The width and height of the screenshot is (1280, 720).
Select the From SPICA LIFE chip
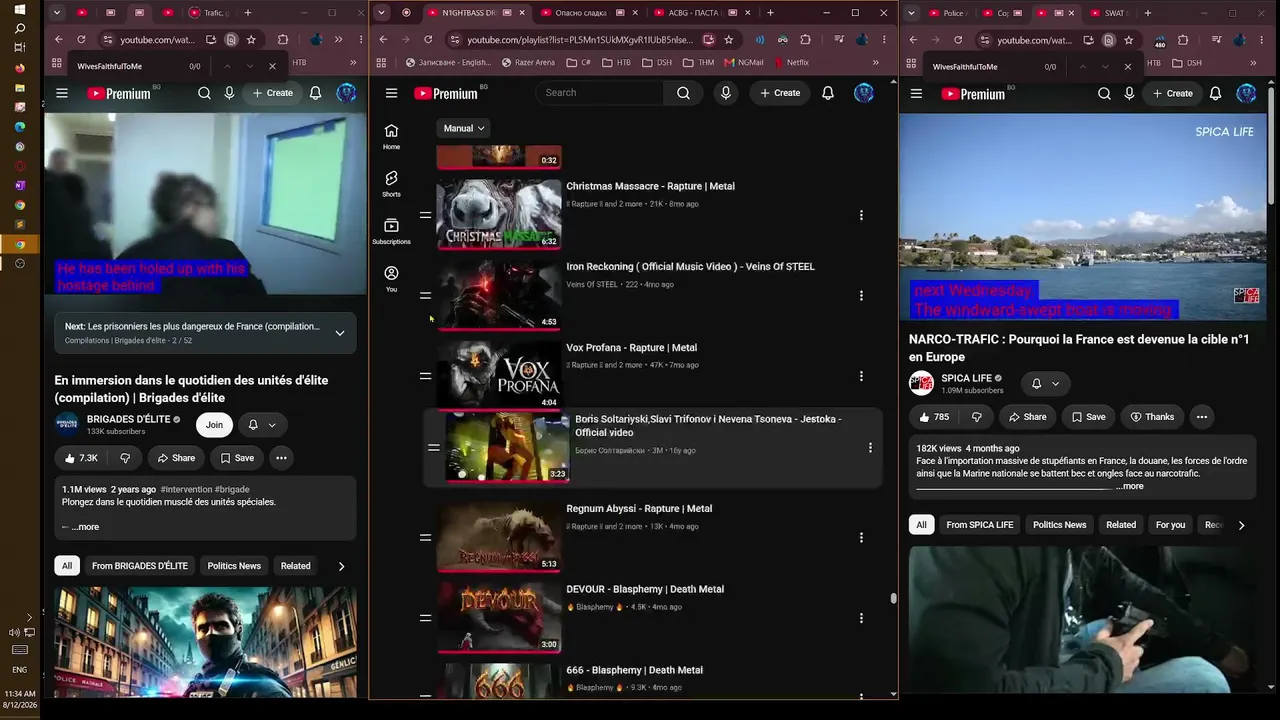pyautogui.click(x=980, y=525)
